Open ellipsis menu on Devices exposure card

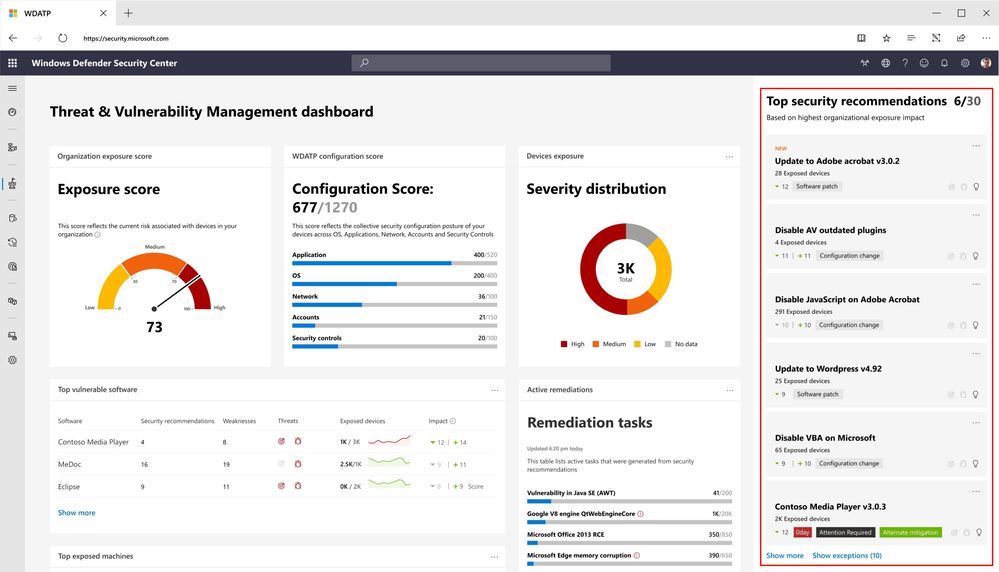point(729,157)
